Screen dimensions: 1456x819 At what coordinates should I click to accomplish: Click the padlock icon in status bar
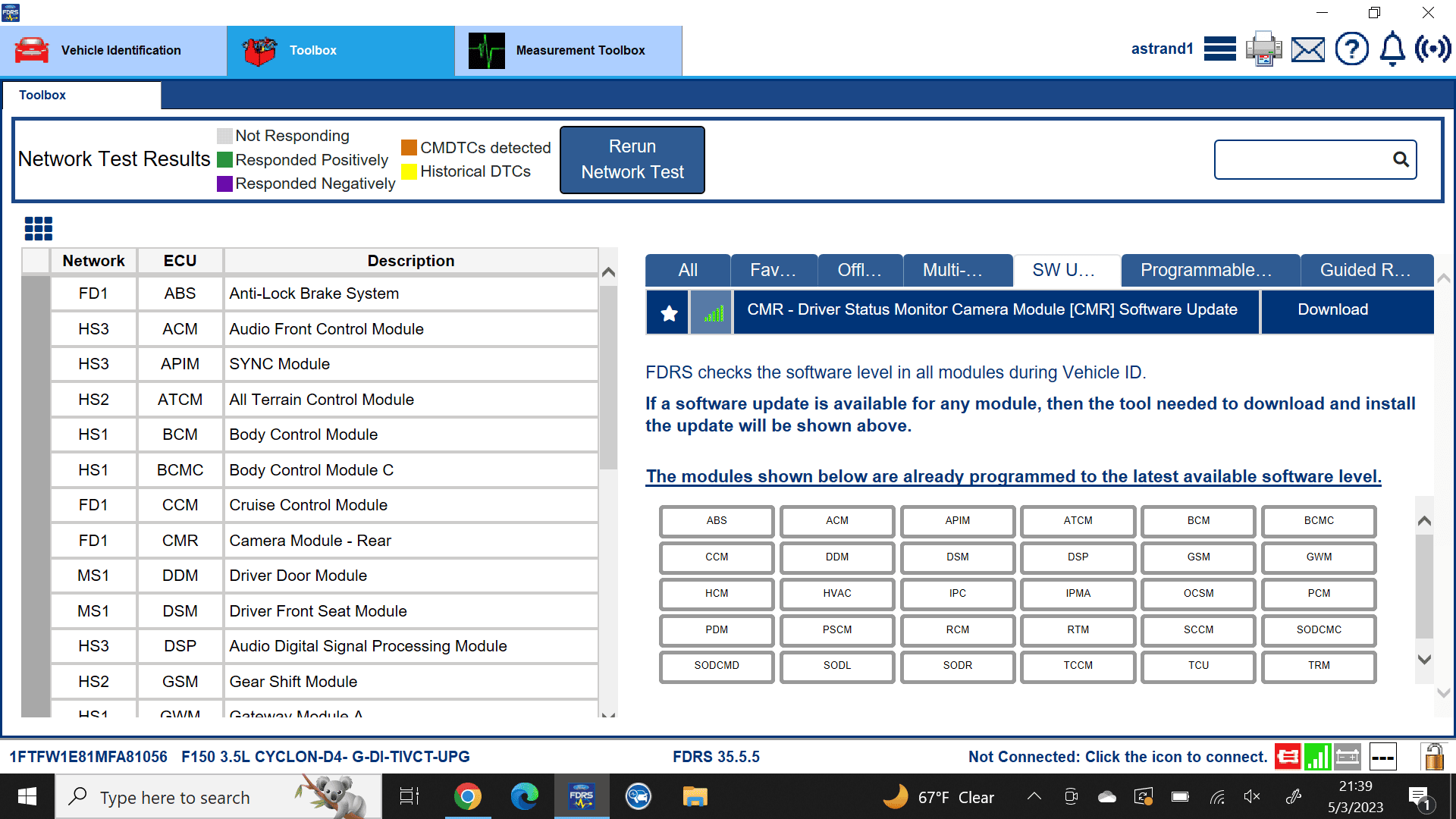point(1432,757)
